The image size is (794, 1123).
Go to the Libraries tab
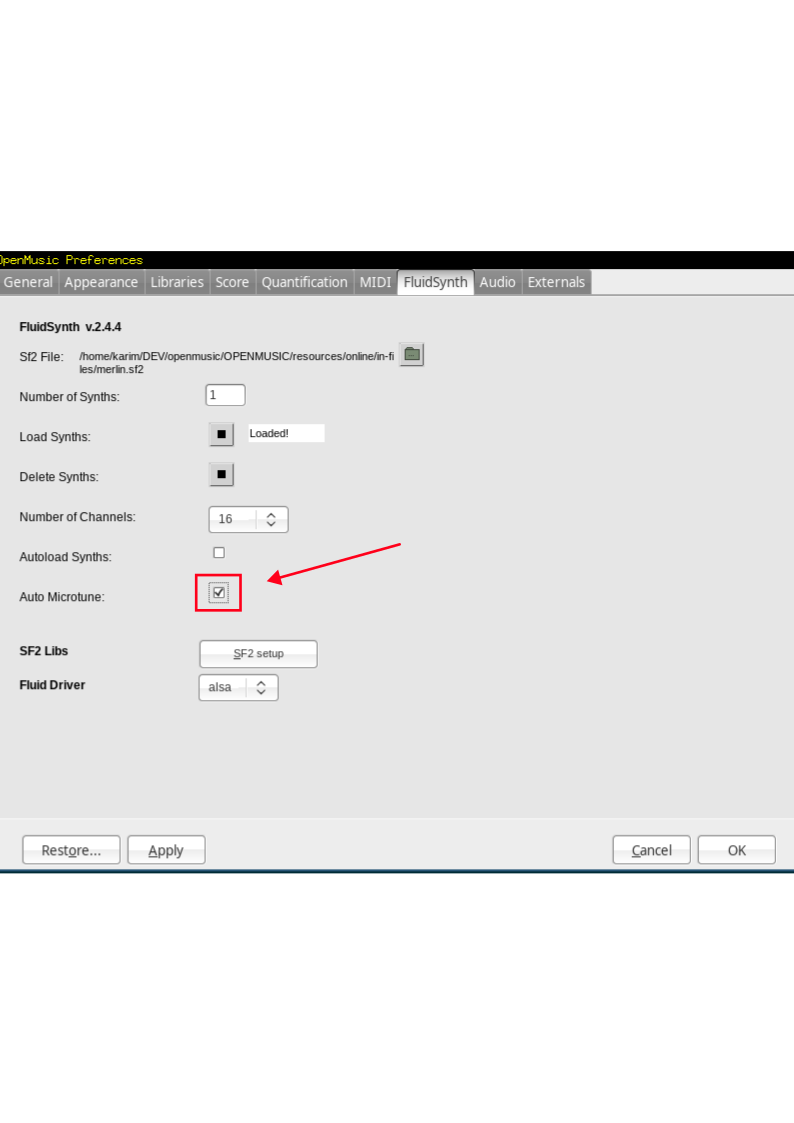click(177, 282)
